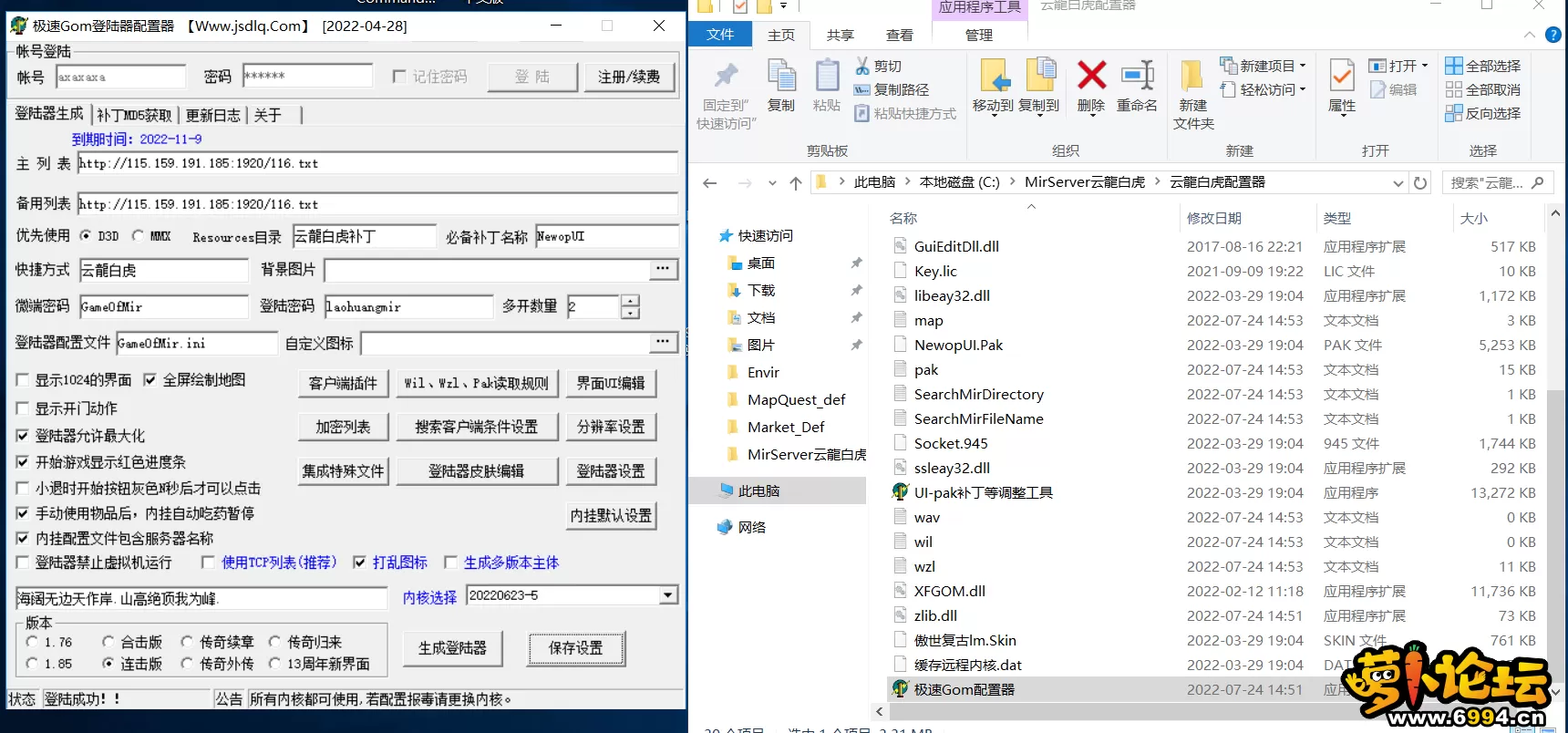Click the red Delete X icon

tap(1091, 75)
